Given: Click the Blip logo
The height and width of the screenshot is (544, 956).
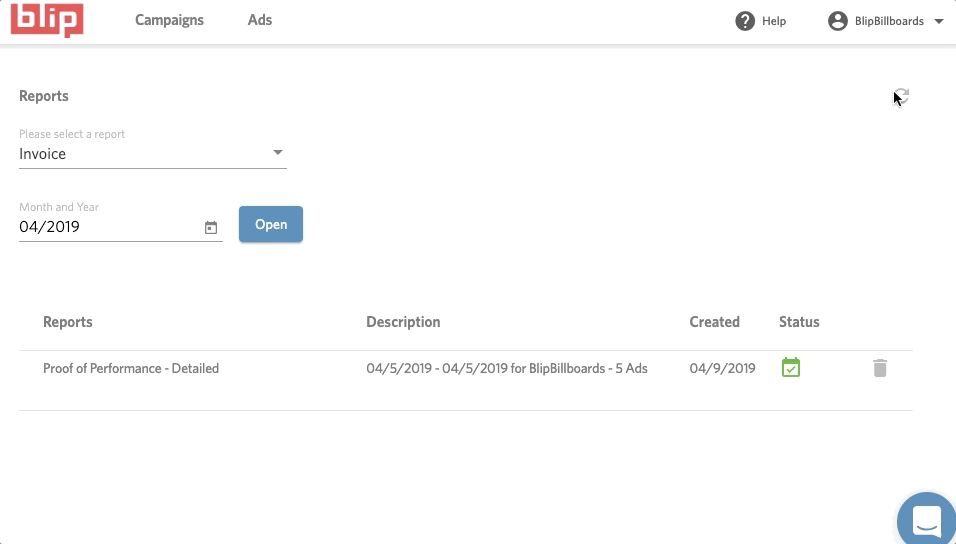Looking at the screenshot, I should tap(47, 20).
